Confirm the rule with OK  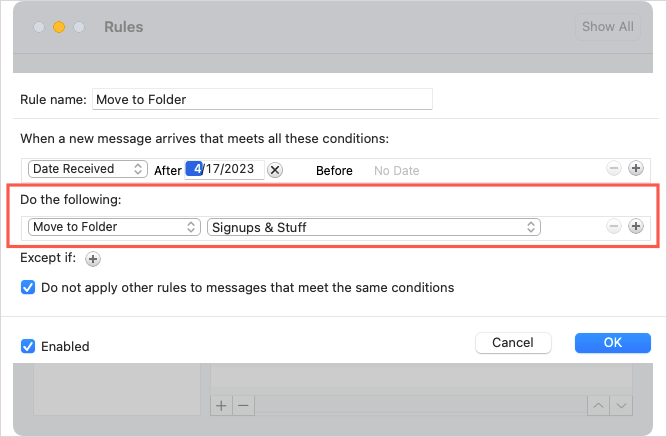(612, 343)
